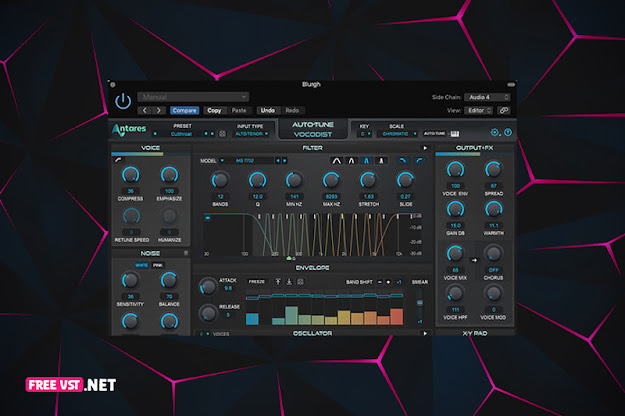Screen dimensions: 625x416
Task: Click the envelope upload arrow icon
Action: (278, 282)
